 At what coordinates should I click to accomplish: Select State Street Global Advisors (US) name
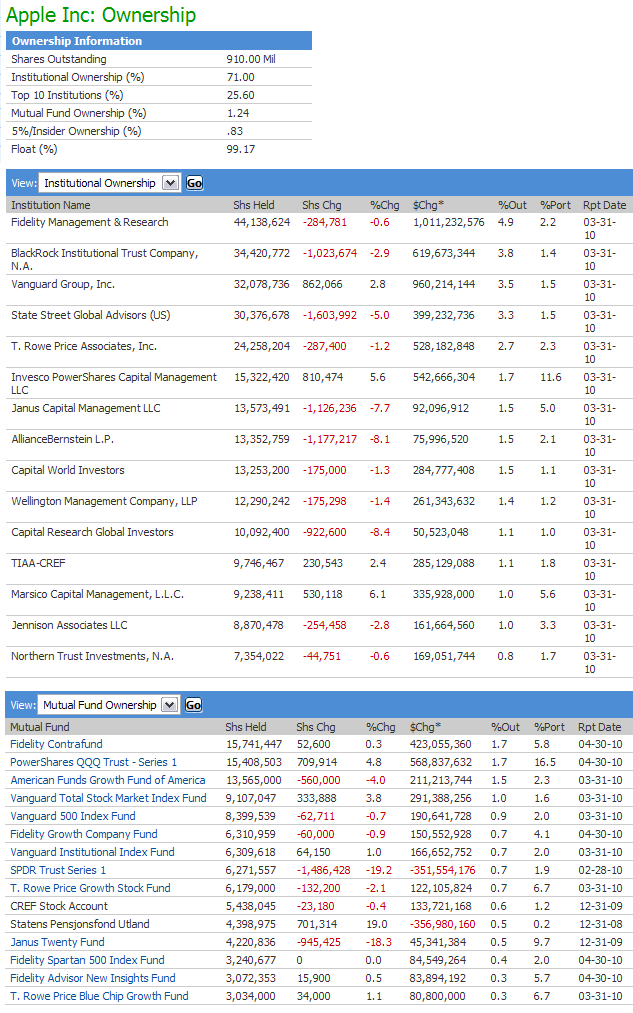(90, 315)
